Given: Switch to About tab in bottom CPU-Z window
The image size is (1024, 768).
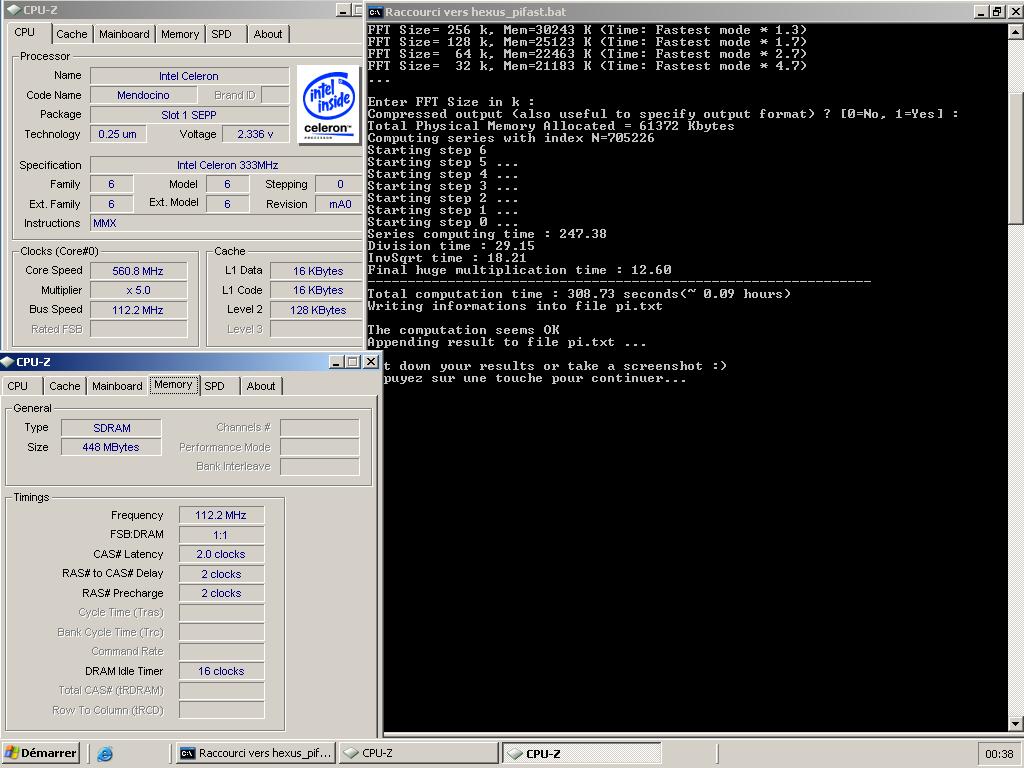Looking at the screenshot, I should (x=261, y=386).
